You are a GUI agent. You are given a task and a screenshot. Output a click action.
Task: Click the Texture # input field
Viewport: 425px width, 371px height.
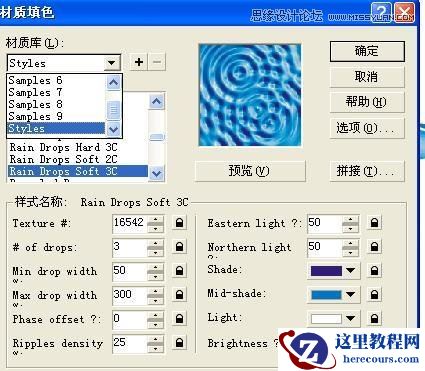pos(130,223)
